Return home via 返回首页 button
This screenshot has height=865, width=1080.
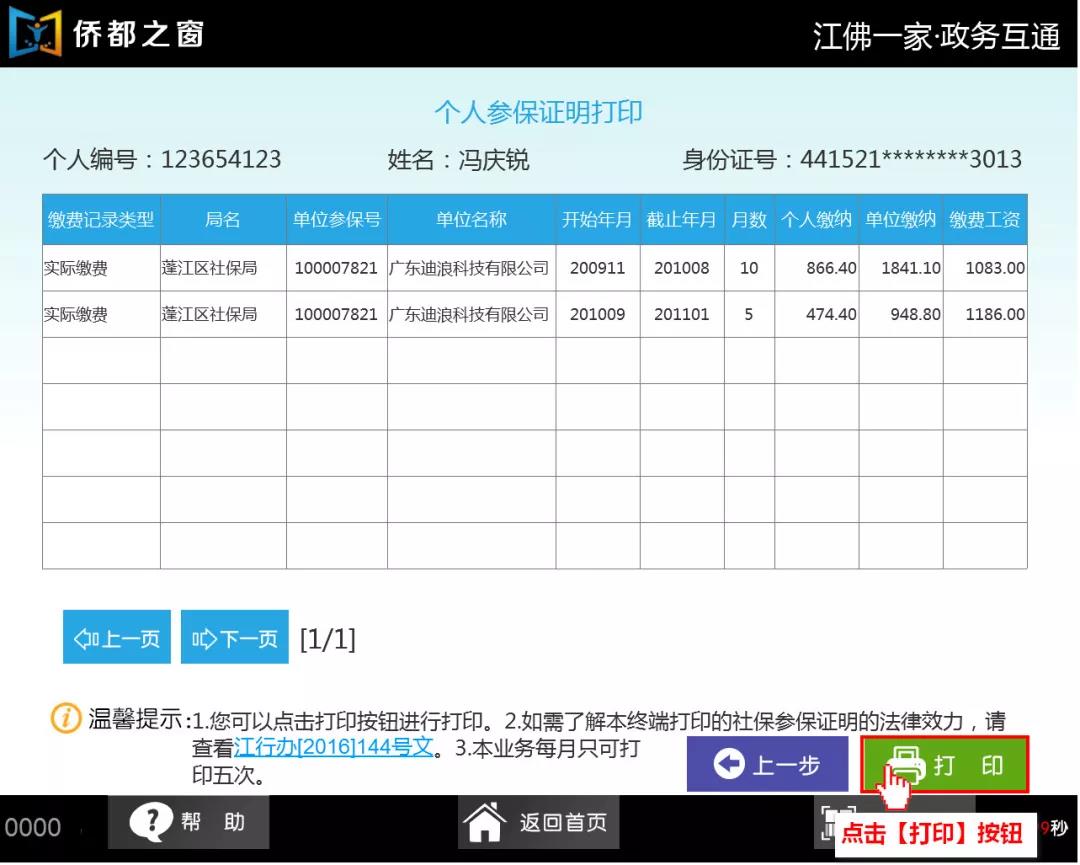pos(539,822)
